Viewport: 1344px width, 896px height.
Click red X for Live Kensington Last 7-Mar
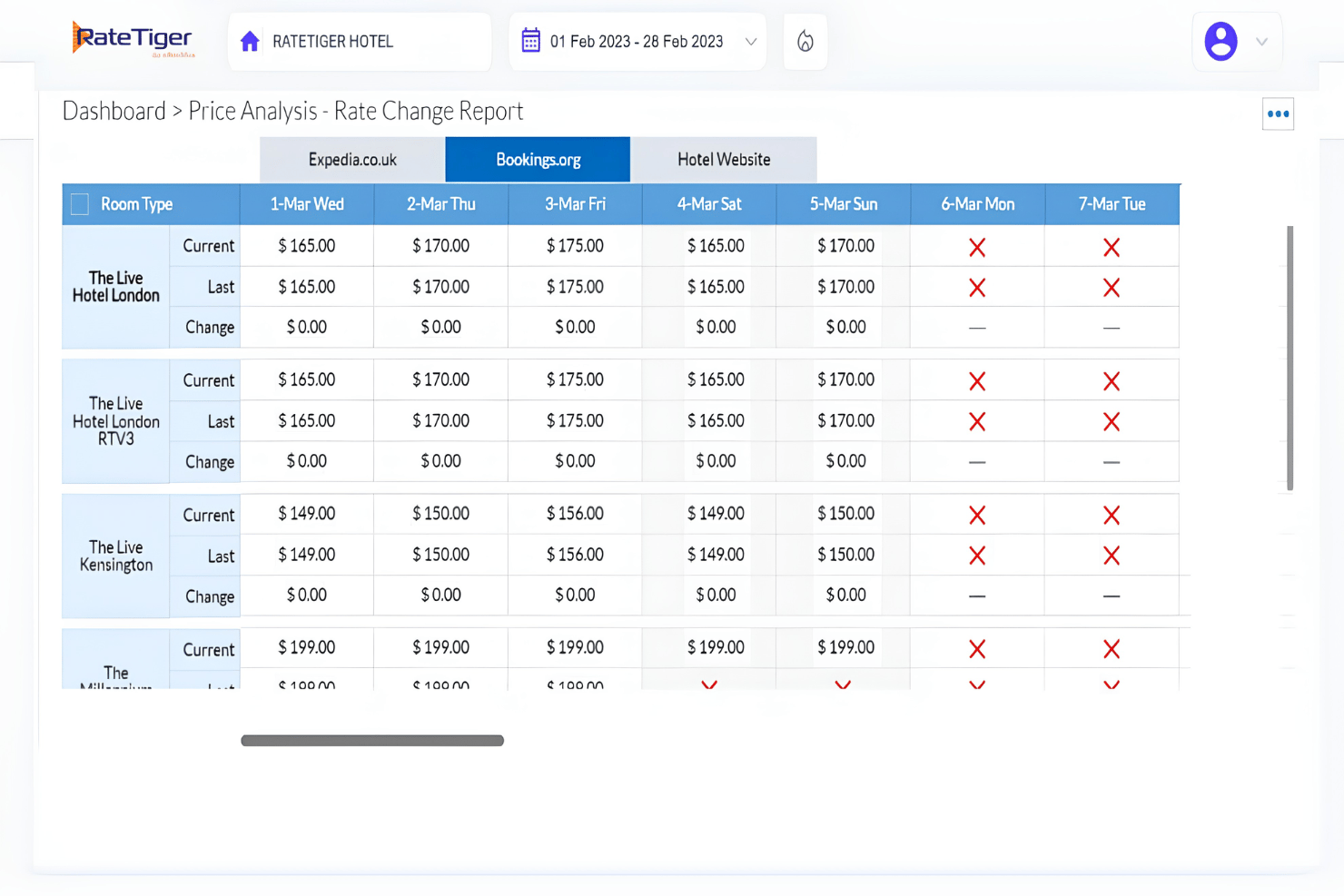(1112, 556)
